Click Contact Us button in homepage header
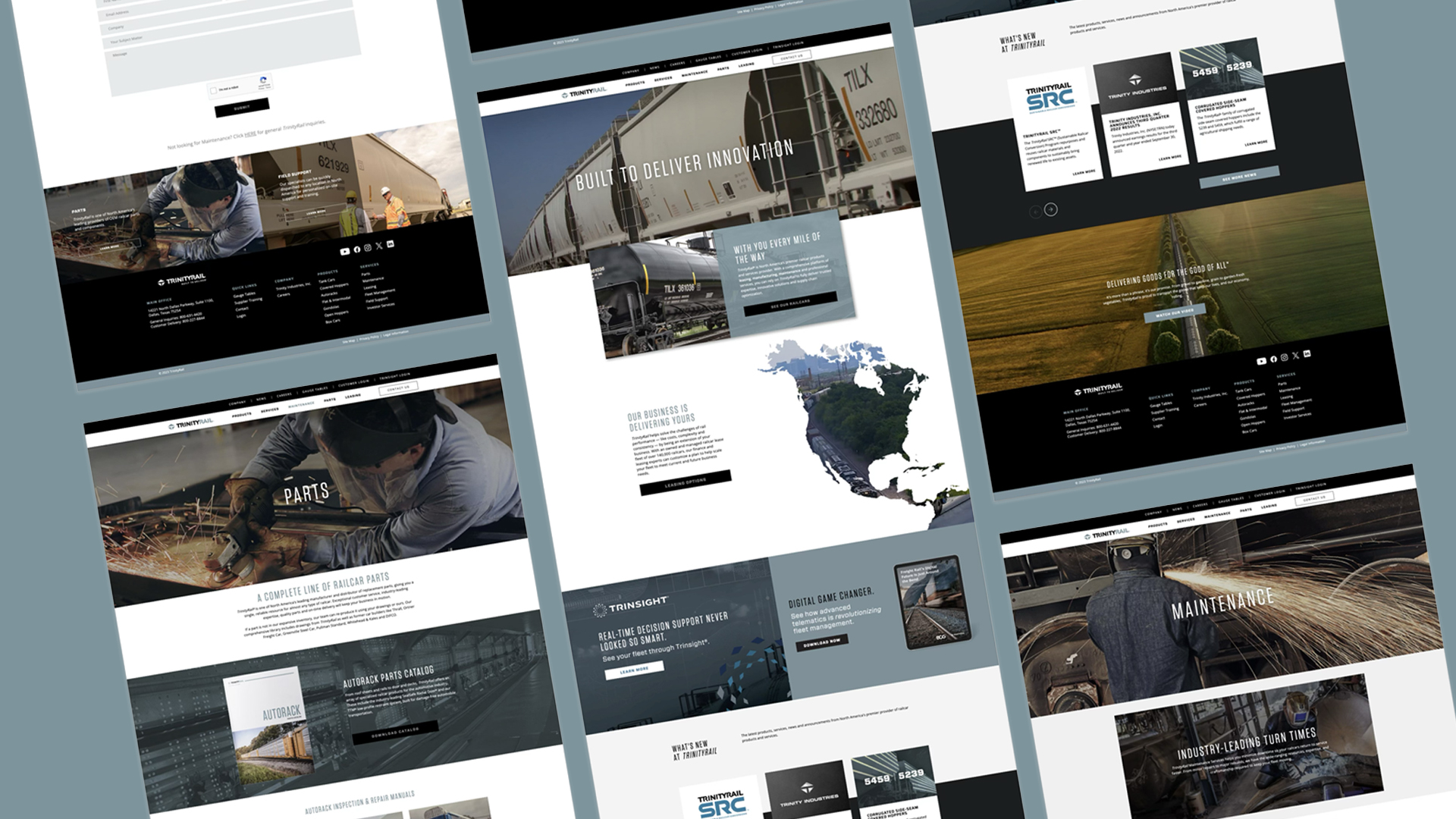The height and width of the screenshot is (819, 1456). (792, 58)
